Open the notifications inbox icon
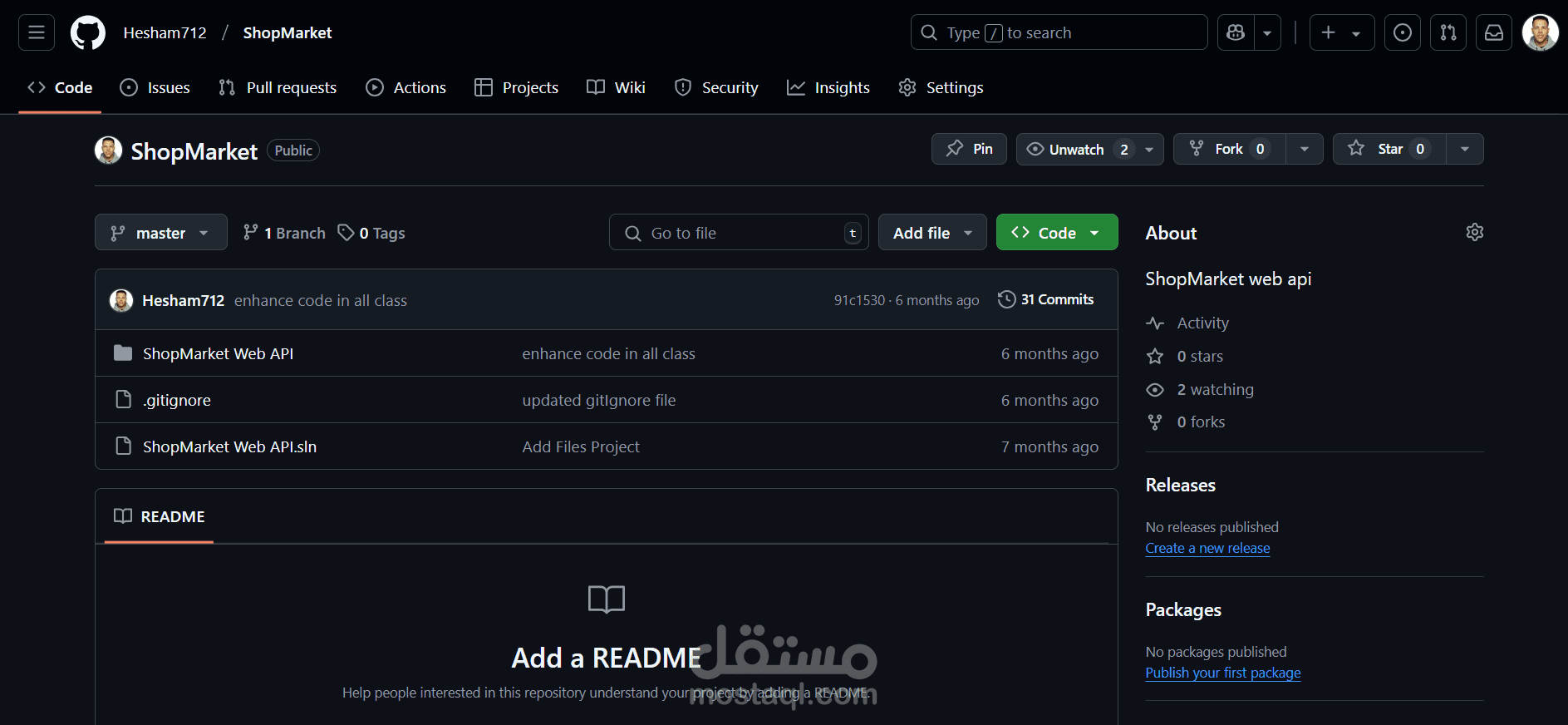1568x725 pixels. click(1494, 32)
